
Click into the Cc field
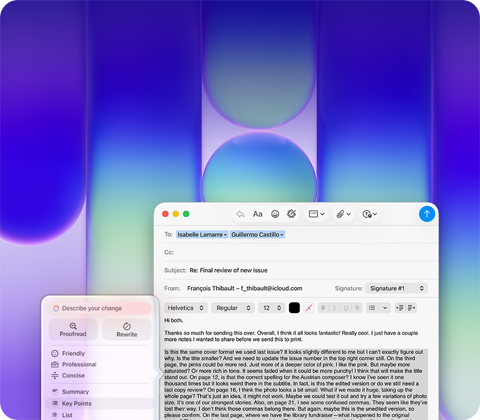pyautogui.click(x=300, y=252)
